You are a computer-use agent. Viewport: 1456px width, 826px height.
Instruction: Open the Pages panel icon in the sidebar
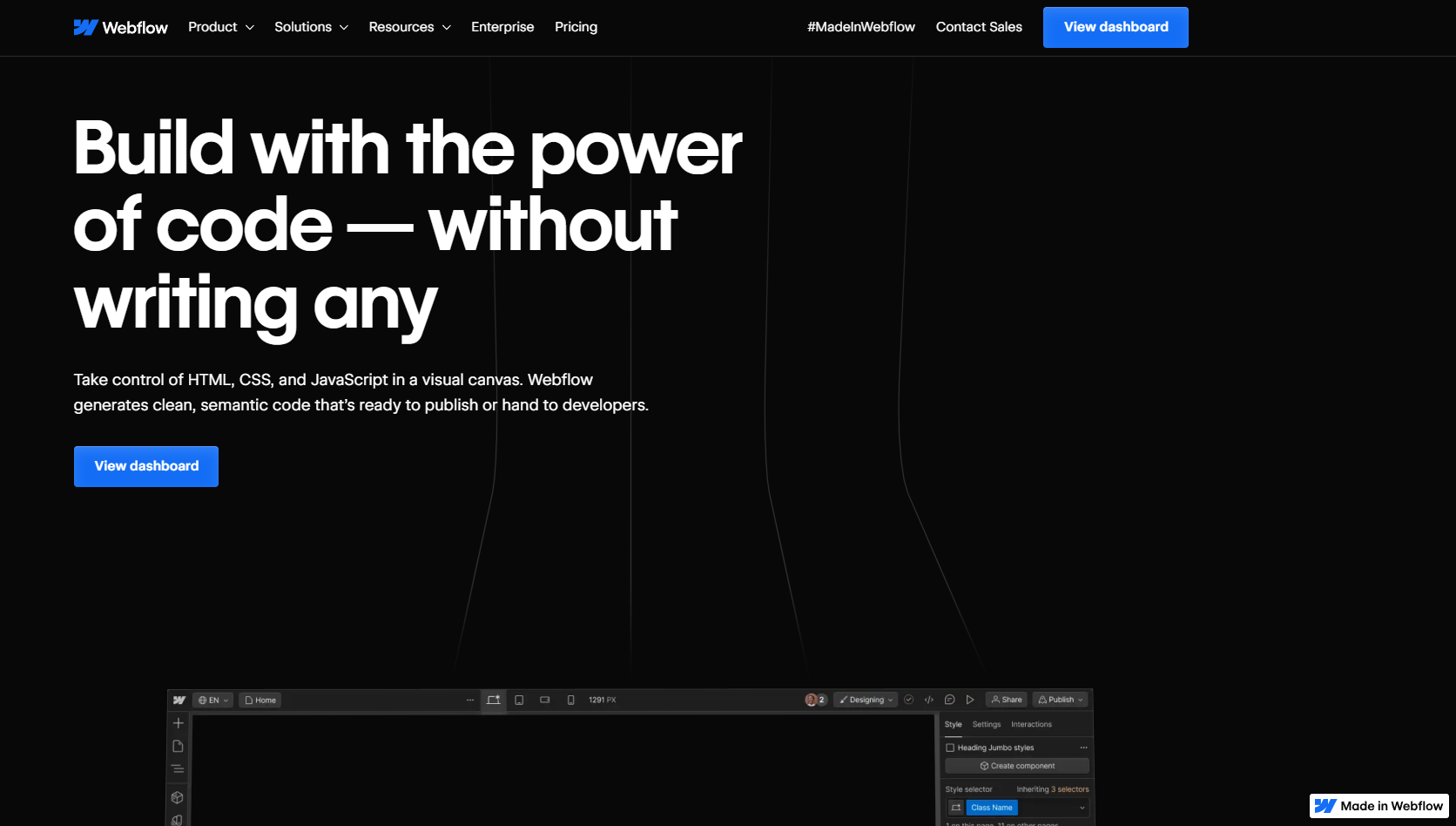178,746
